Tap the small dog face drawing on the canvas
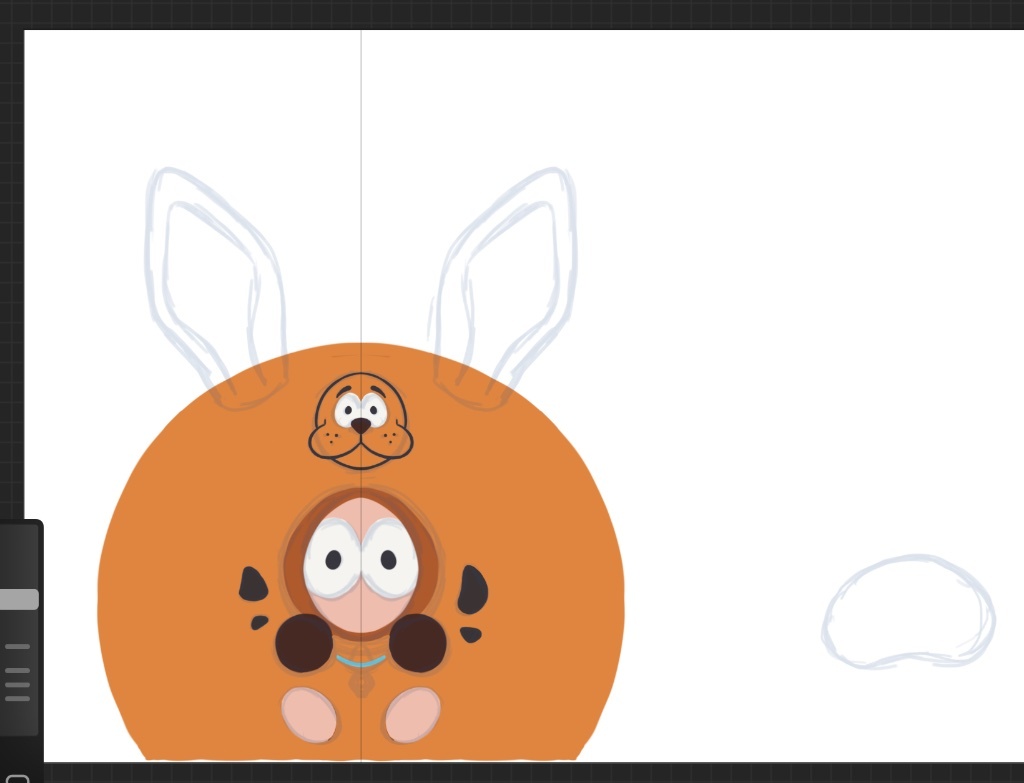This screenshot has height=783, width=1024. (360, 421)
